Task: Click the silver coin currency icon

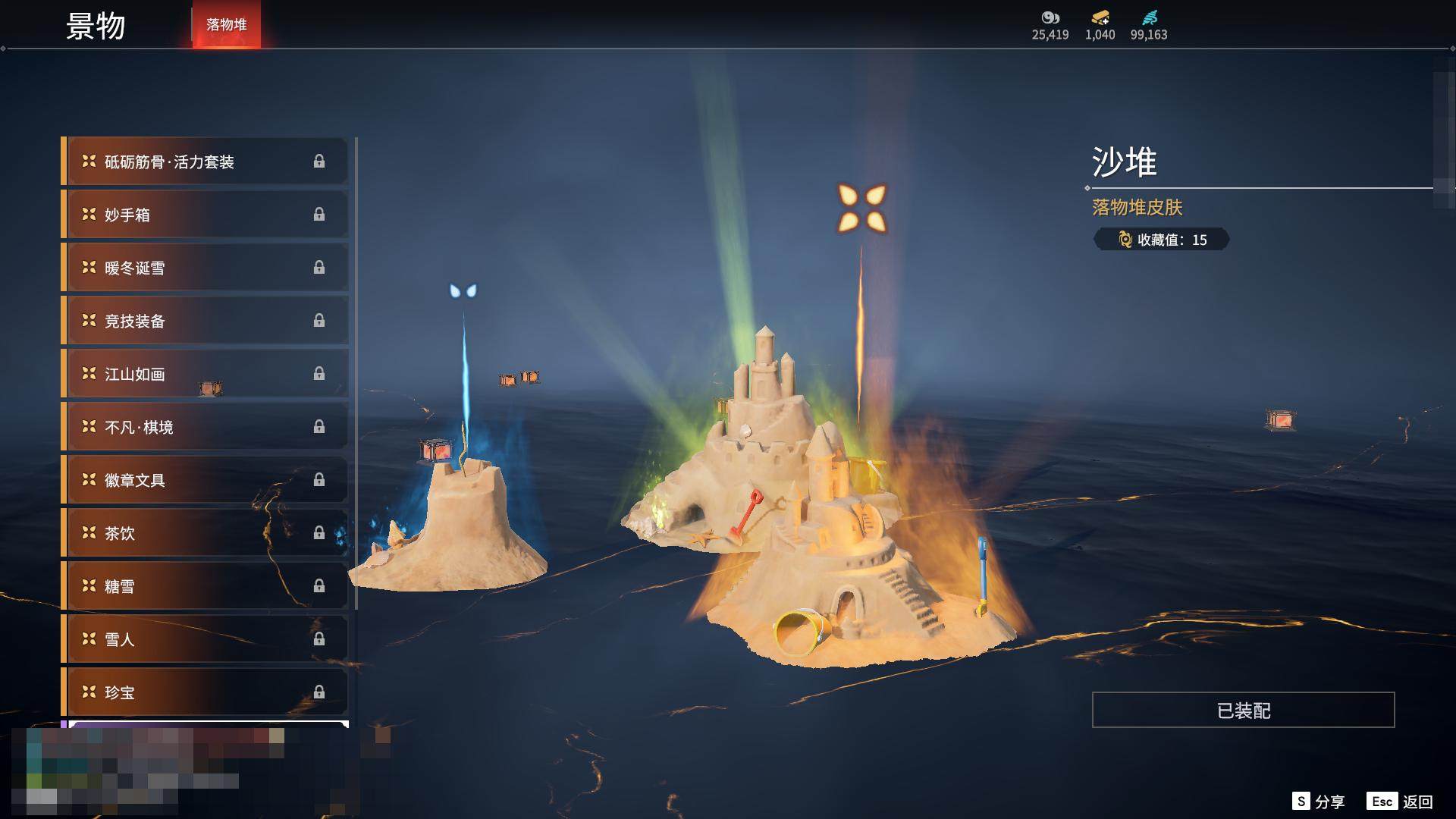Action: click(1050, 17)
